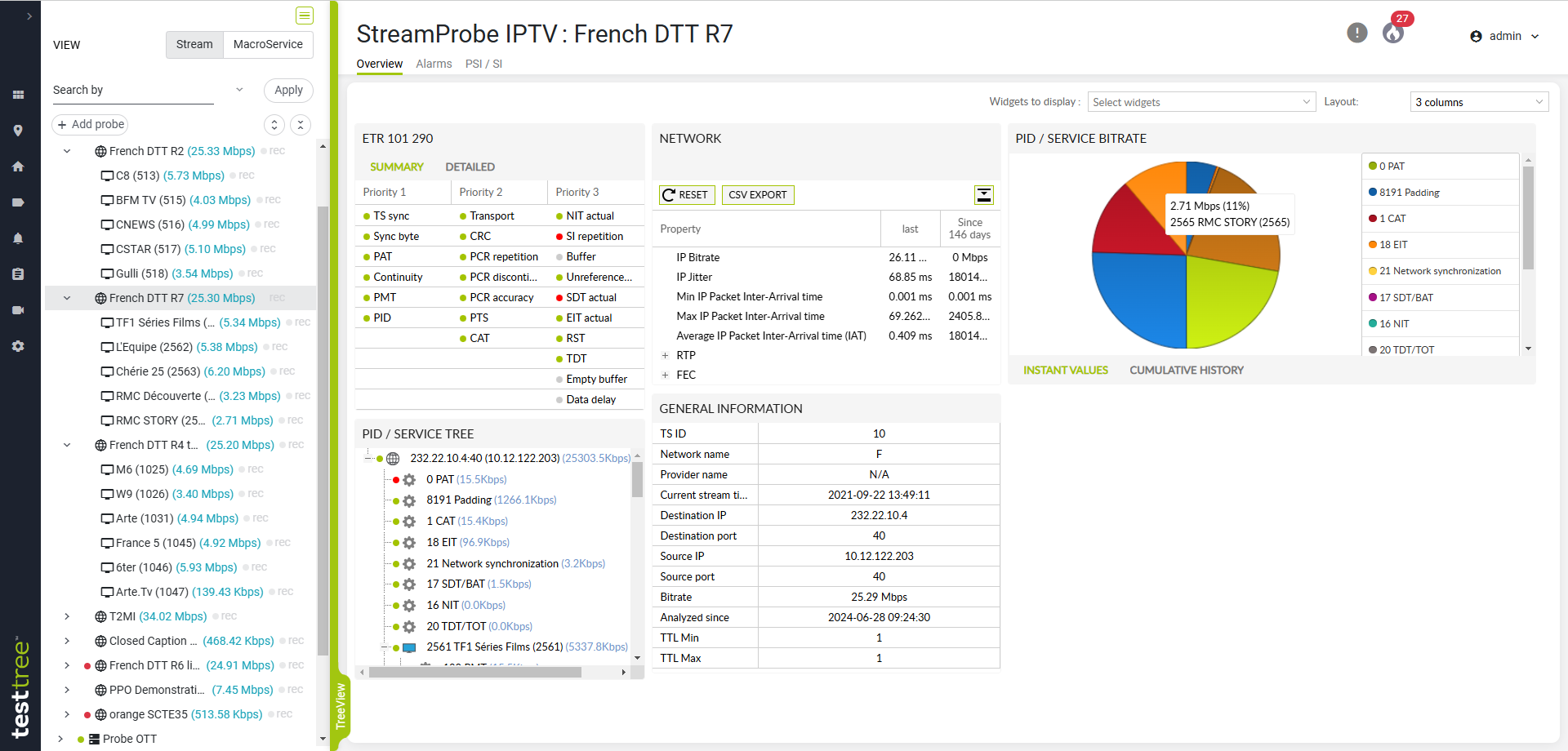Click the TreeView side handle
Screen dimensions: 1568x751
pyautogui.click(x=341, y=706)
